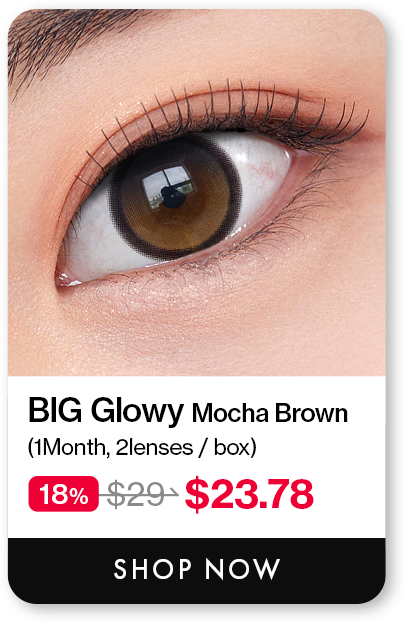Select the 18% discount badge
The height and width of the screenshot is (623, 406).
63,494
